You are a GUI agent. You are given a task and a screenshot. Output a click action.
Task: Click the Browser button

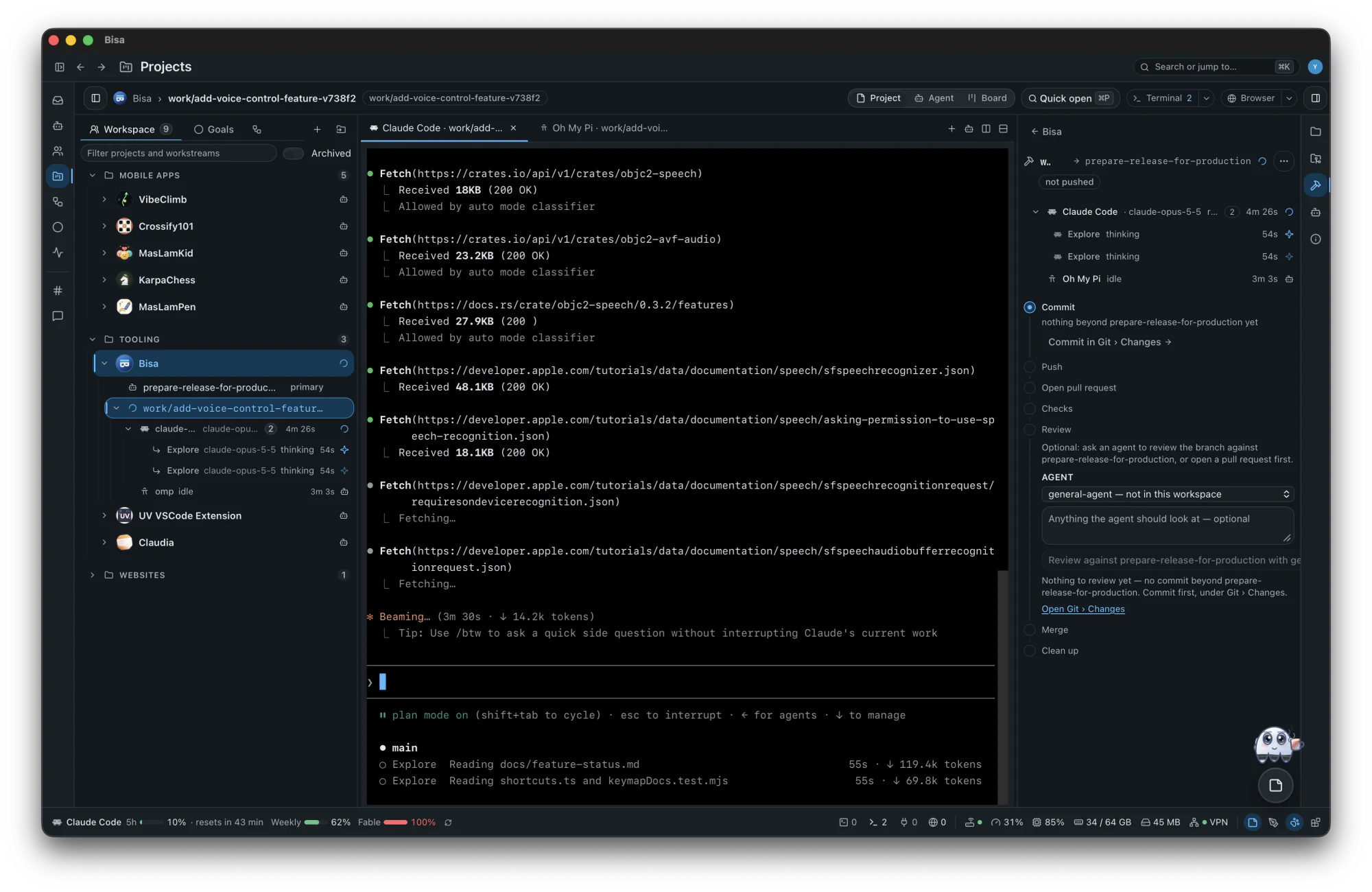1251,98
